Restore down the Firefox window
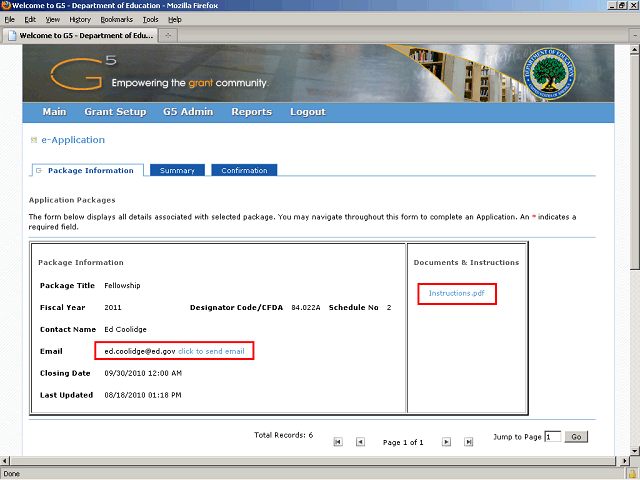 (622, 5)
